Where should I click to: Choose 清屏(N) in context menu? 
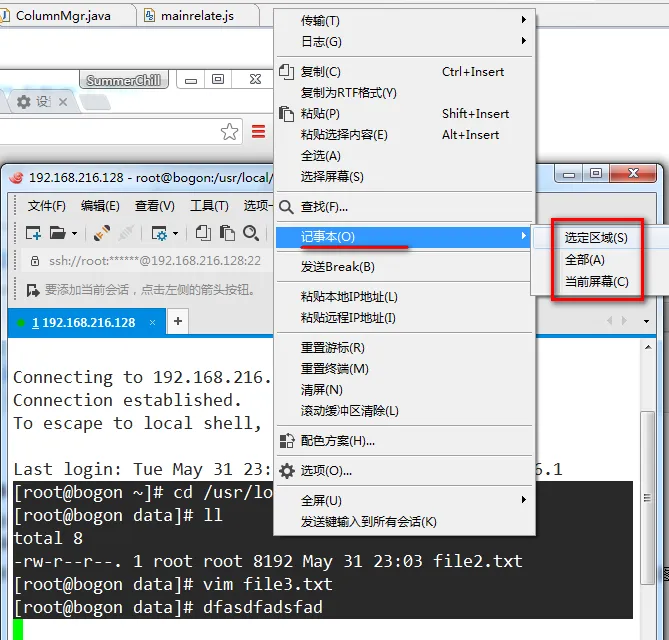(404, 390)
